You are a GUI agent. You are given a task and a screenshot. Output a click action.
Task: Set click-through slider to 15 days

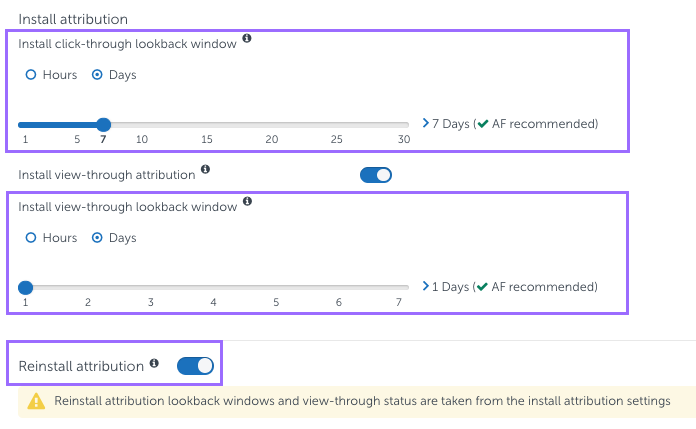click(x=207, y=125)
